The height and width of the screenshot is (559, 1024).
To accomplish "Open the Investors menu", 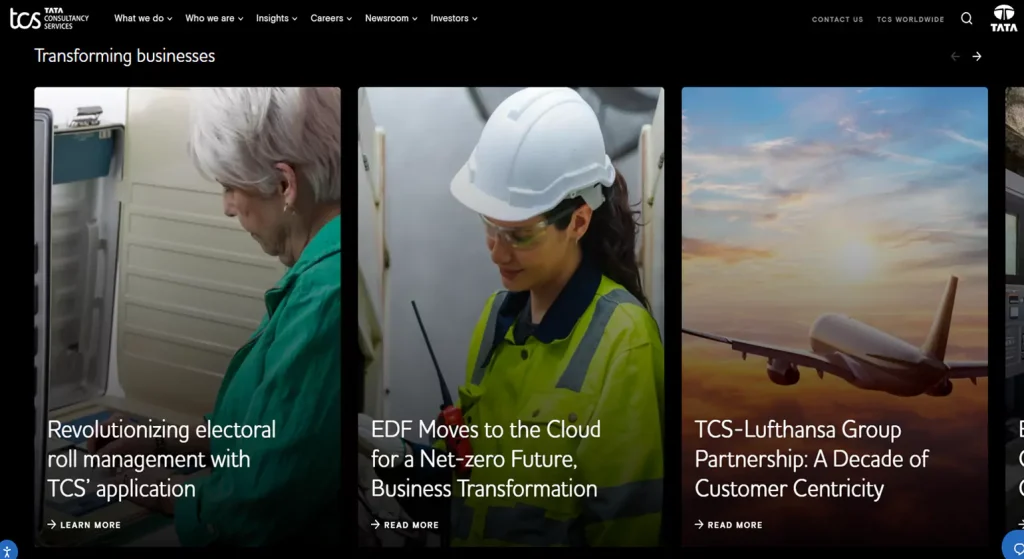I will [x=454, y=18].
